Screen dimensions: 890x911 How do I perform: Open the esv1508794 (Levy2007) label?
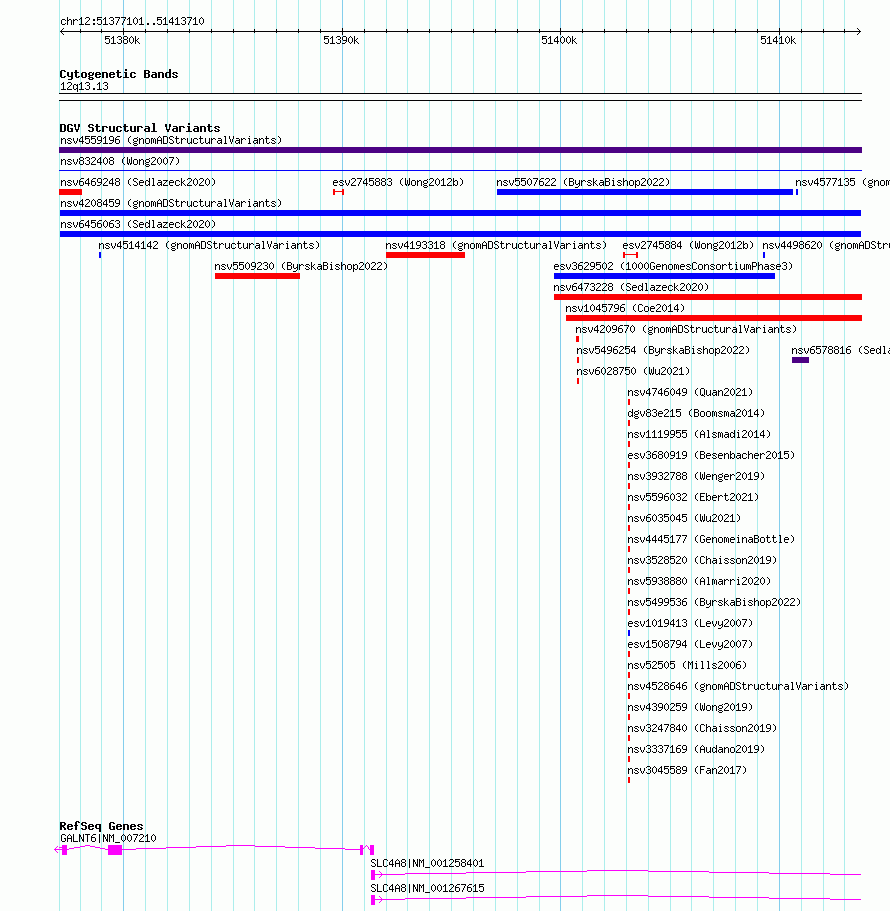click(x=690, y=644)
